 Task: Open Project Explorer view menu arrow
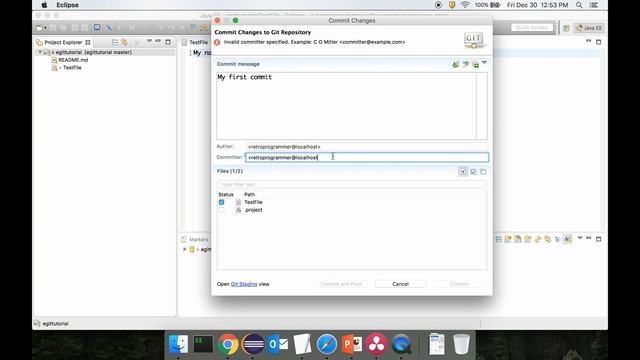pyautogui.click(x=149, y=41)
